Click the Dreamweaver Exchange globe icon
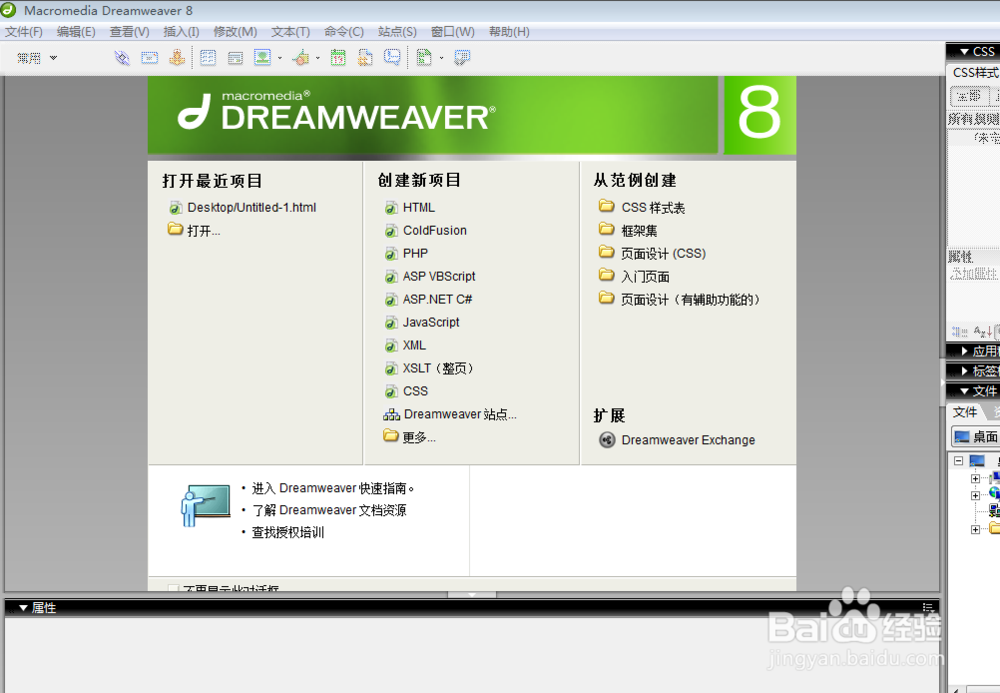This screenshot has height=693, width=1000. [x=607, y=440]
